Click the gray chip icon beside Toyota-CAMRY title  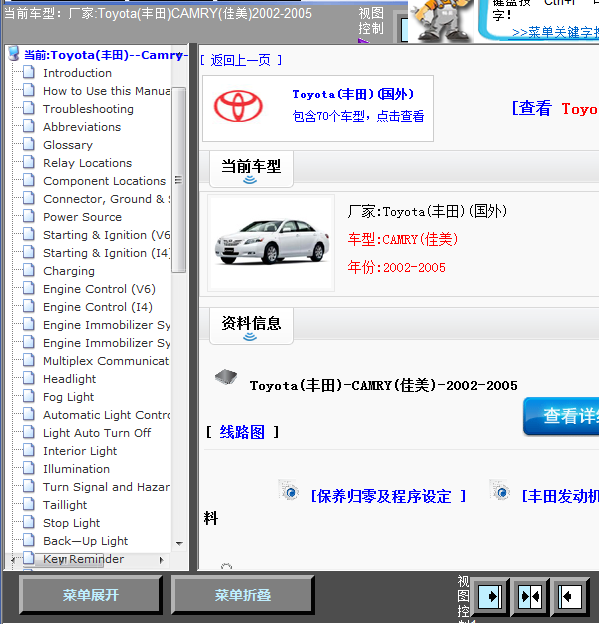pos(226,377)
